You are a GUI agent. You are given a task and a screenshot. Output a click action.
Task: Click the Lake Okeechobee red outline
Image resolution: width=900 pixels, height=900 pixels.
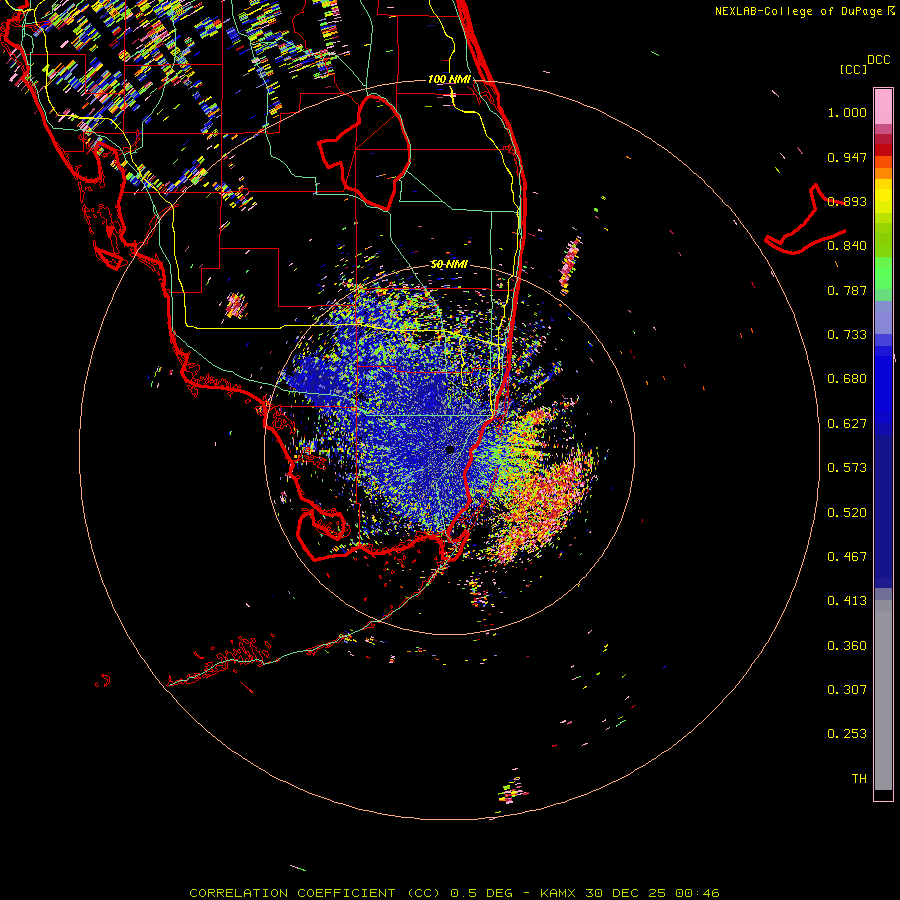tap(364, 152)
